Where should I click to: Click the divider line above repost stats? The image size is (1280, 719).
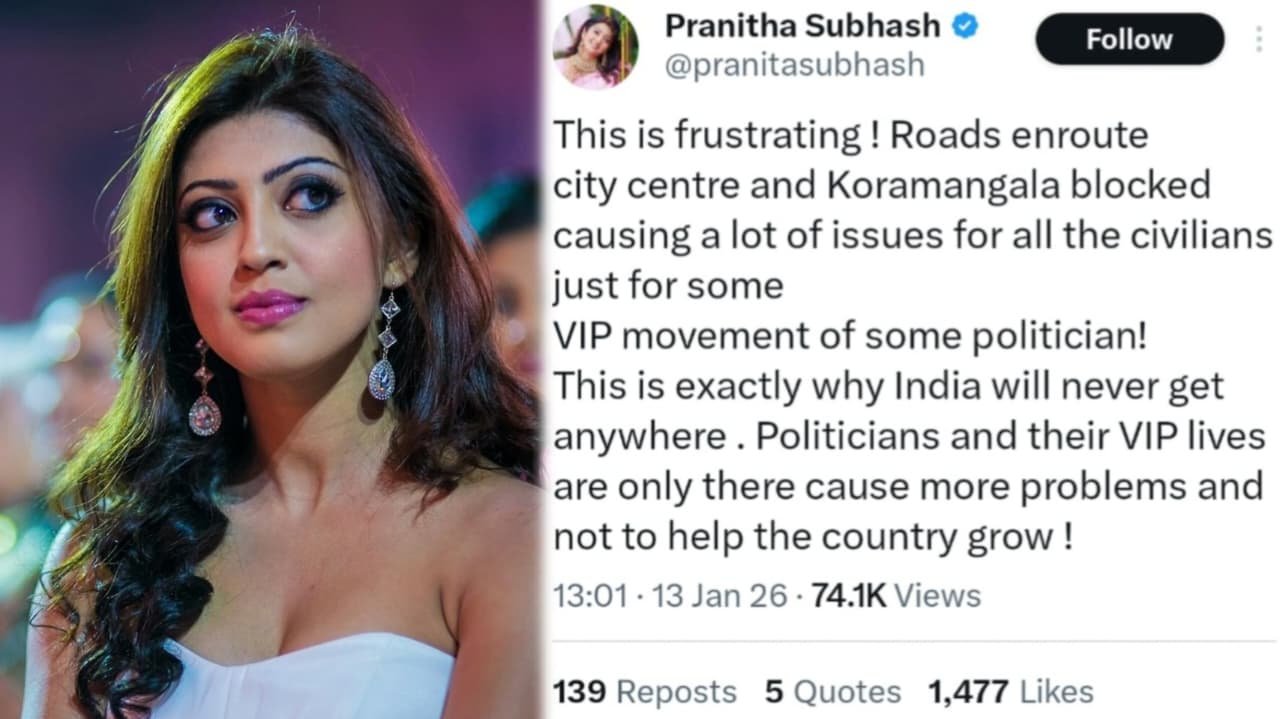point(914,641)
